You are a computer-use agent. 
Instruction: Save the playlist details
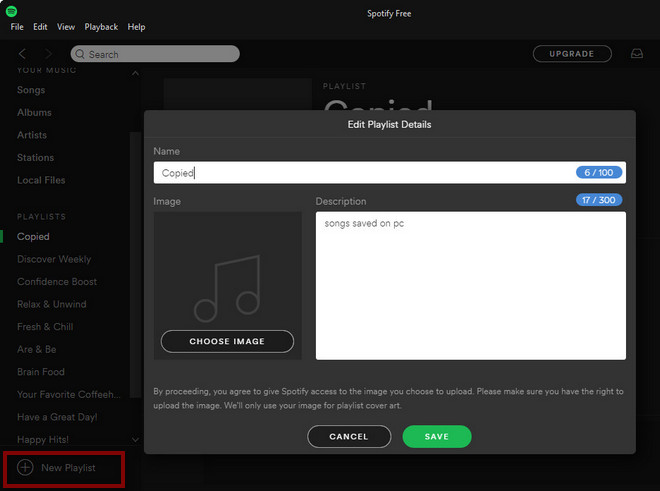click(437, 436)
